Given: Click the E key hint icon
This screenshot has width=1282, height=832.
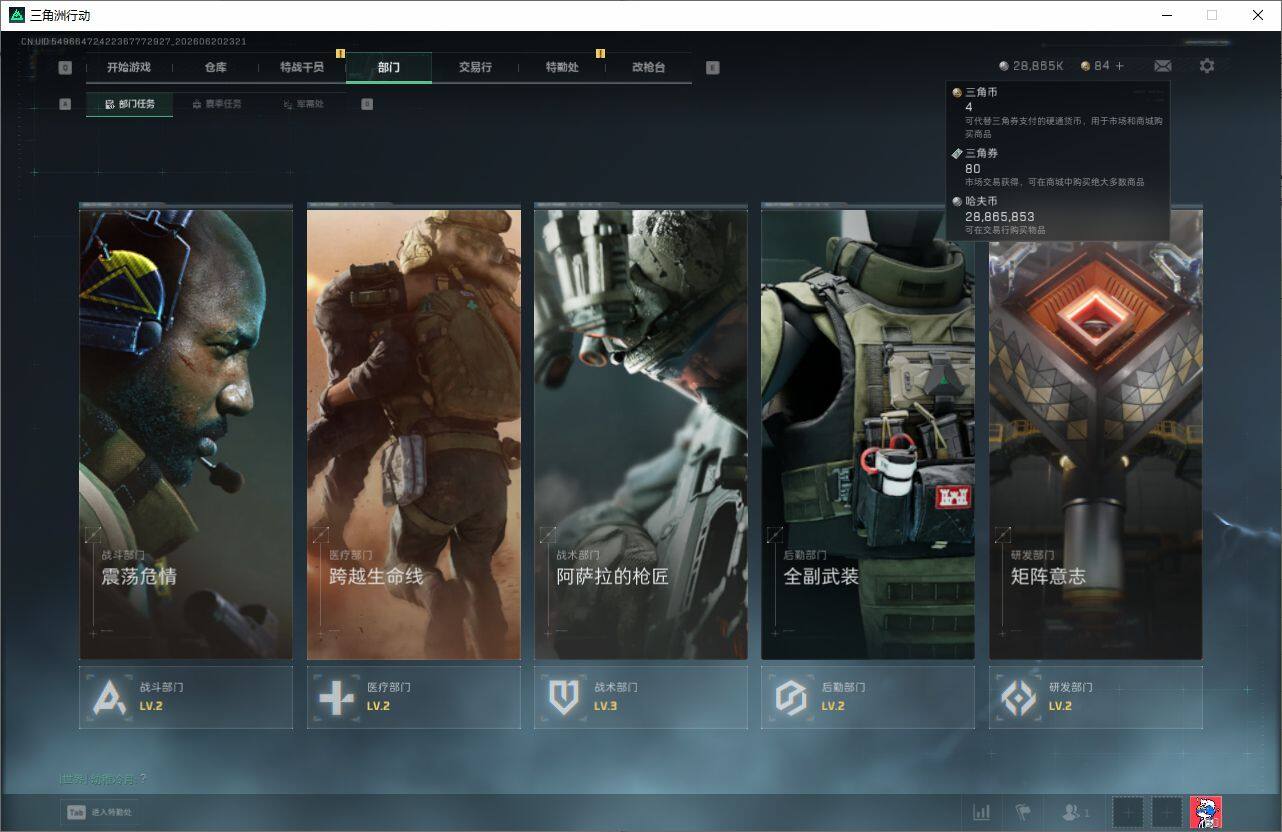Looking at the screenshot, I should coord(712,68).
